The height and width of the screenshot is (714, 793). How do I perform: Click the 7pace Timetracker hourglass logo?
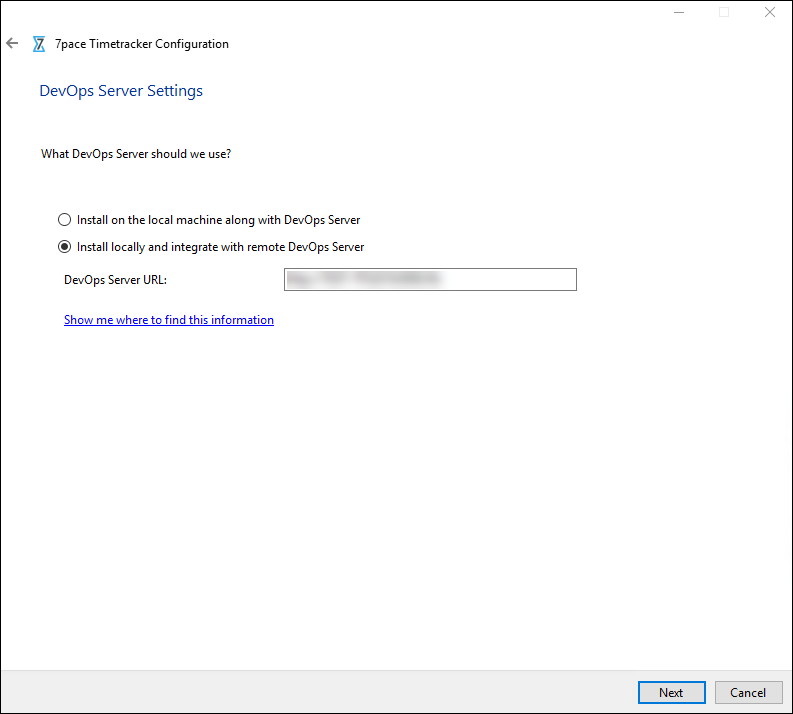click(x=39, y=44)
